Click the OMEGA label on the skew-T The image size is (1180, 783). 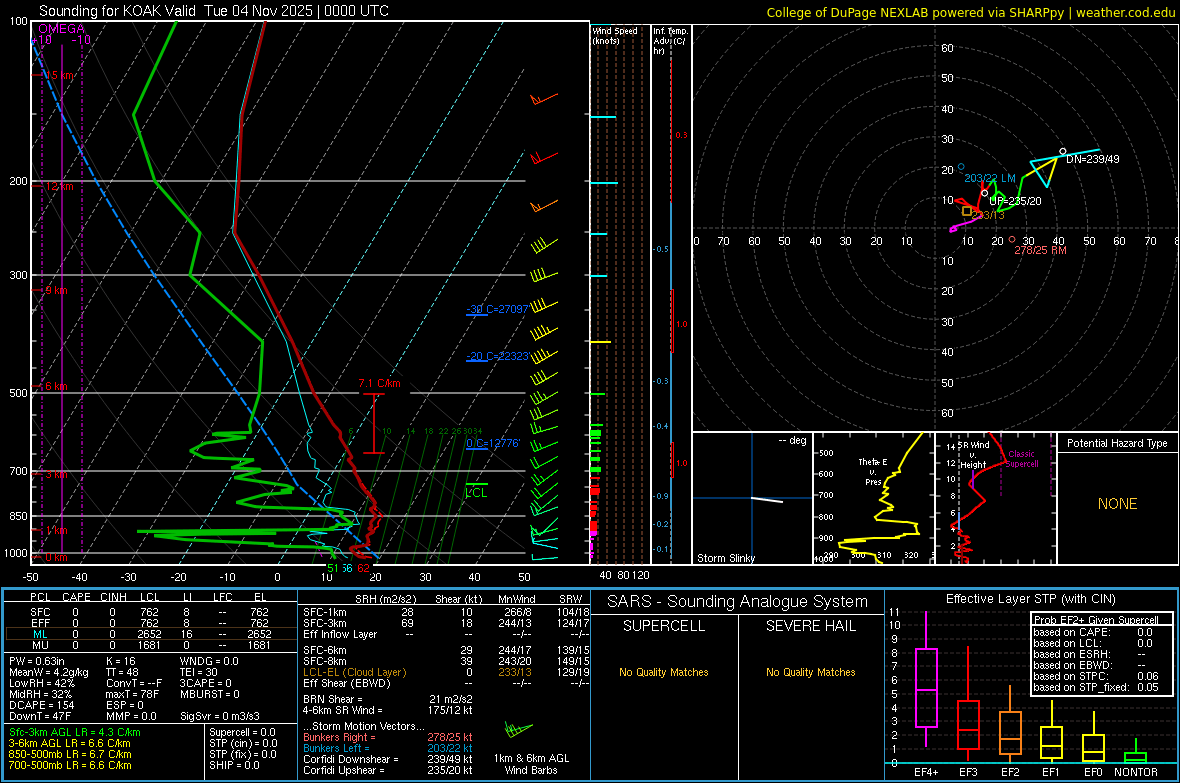point(61,29)
